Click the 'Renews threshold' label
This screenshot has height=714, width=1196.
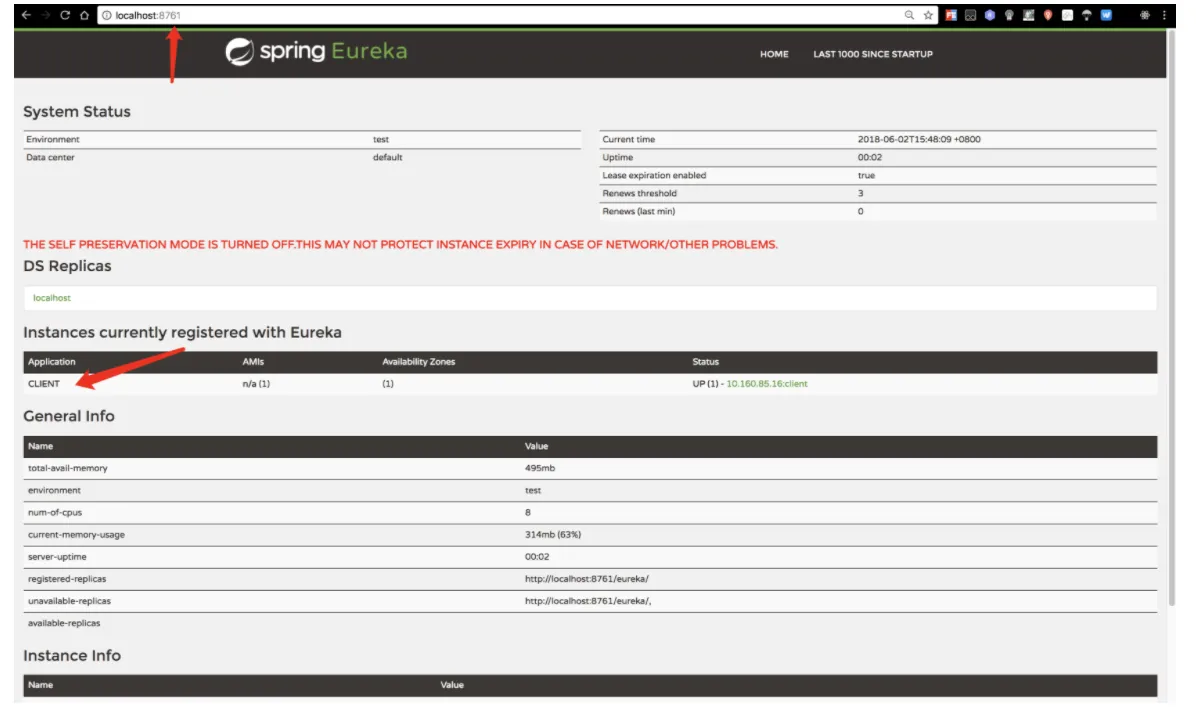(x=639, y=194)
